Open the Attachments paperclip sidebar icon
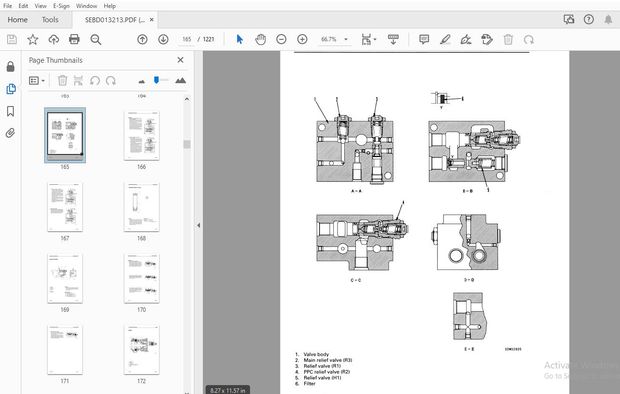Viewport: 620px width, 394px height. coord(11,133)
